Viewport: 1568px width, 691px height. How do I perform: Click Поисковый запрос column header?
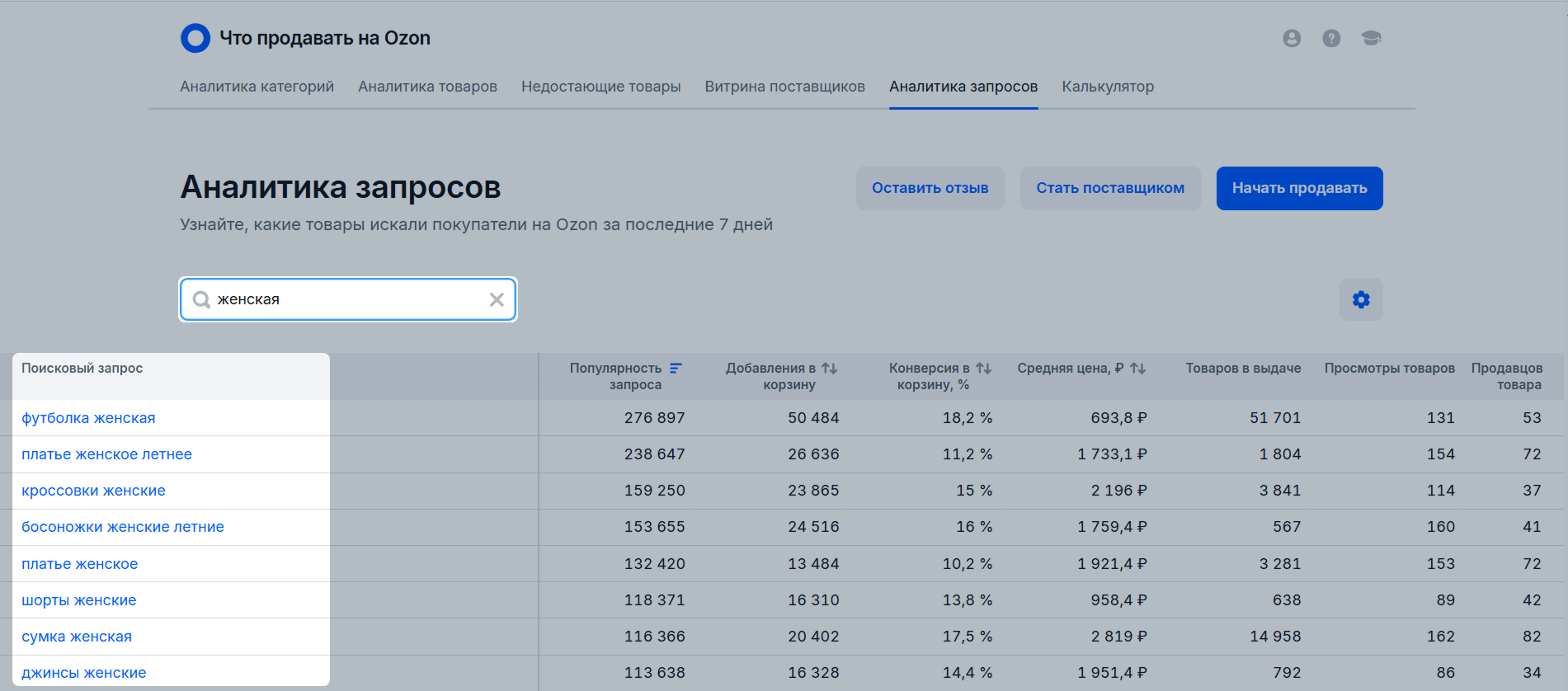[x=82, y=368]
